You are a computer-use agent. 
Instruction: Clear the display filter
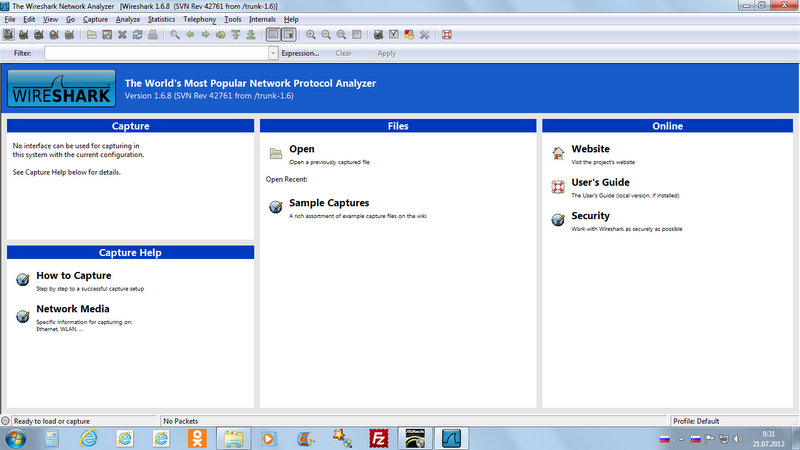(343, 53)
